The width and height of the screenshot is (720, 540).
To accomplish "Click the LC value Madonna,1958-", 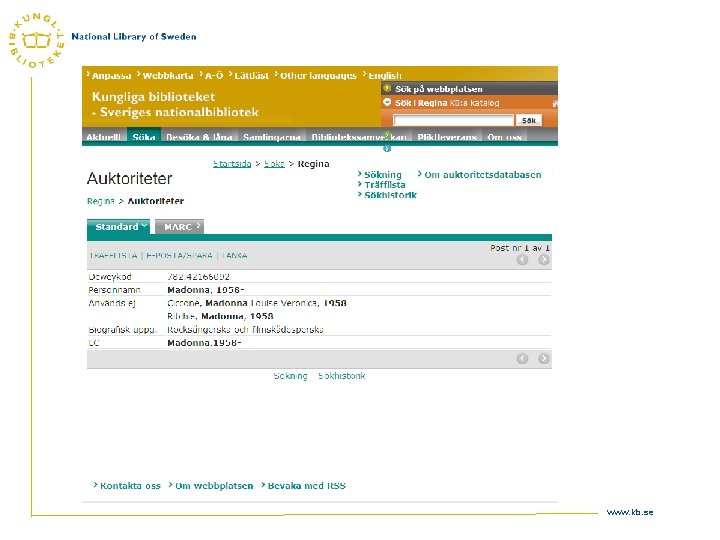I will click(x=204, y=343).
